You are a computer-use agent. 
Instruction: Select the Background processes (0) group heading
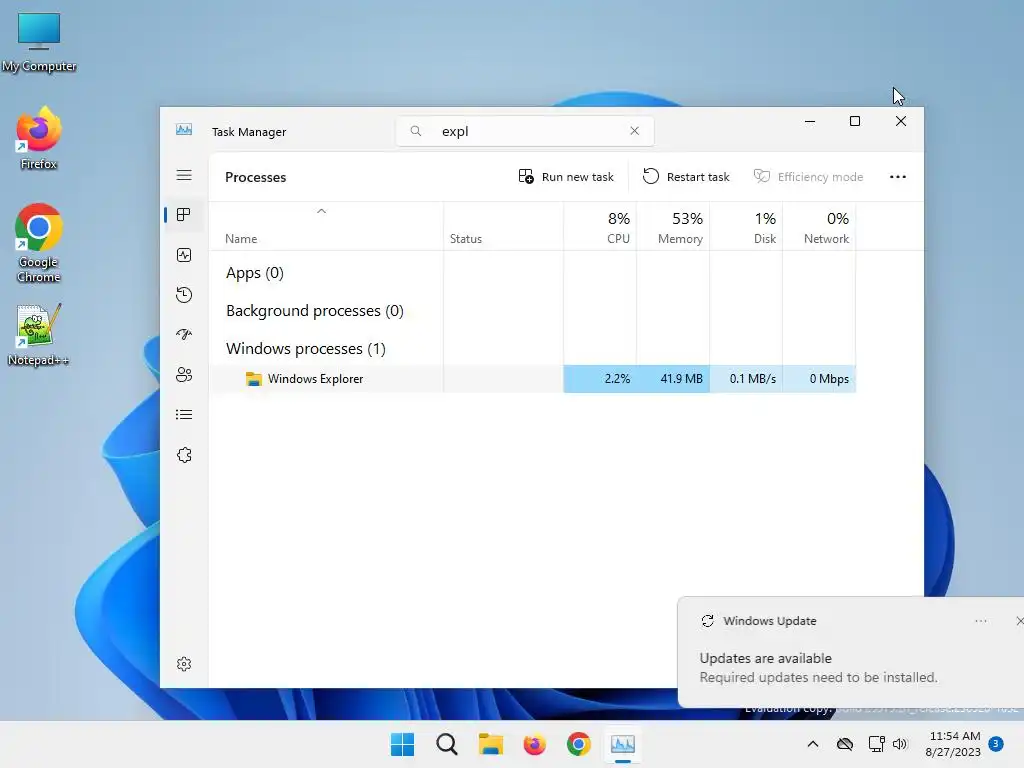coord(315,311)
